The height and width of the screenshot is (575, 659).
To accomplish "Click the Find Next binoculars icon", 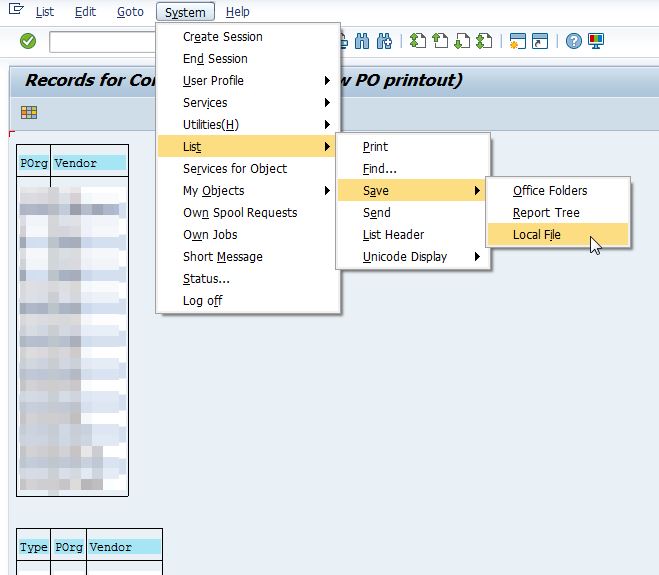I will click(382, 41).
